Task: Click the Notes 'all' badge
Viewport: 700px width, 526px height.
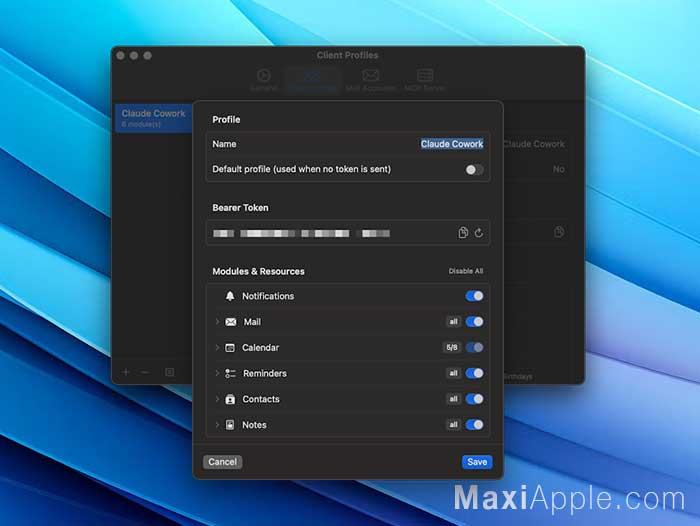Action: [x=453, y=425]
